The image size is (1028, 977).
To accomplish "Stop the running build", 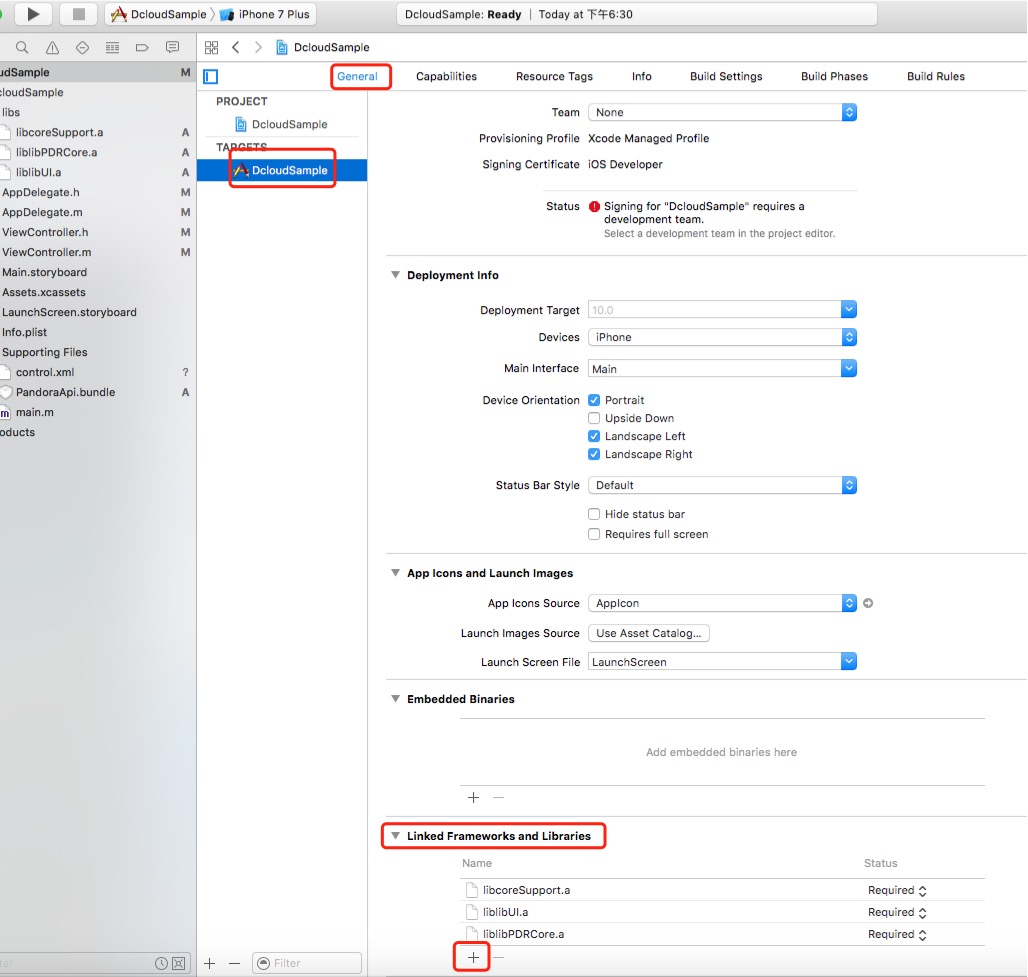I will 79,14.
